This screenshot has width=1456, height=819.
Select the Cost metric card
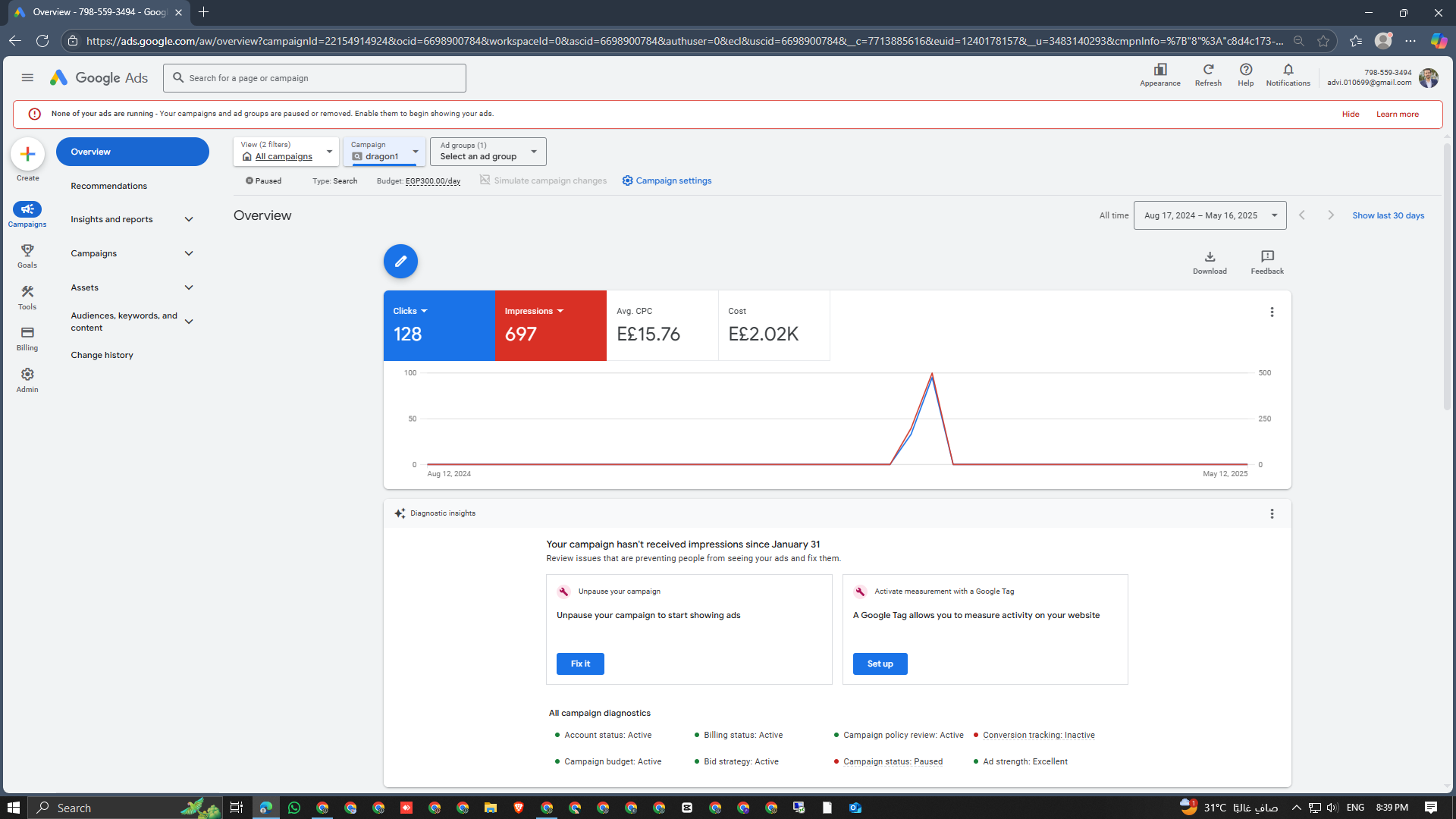tap(773, 325)
